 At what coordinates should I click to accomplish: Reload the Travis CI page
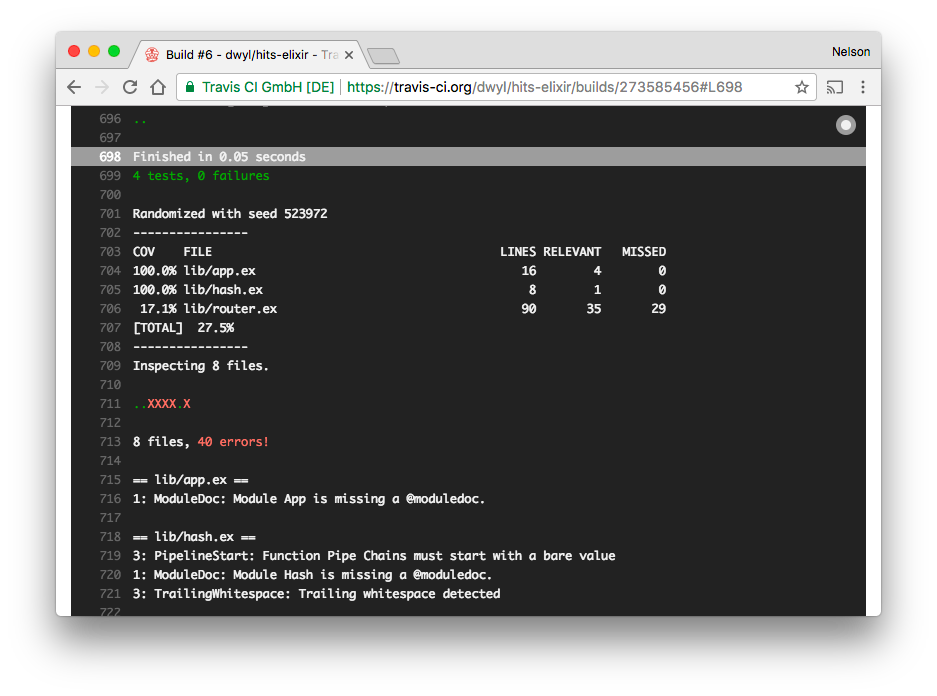(130, 87)
